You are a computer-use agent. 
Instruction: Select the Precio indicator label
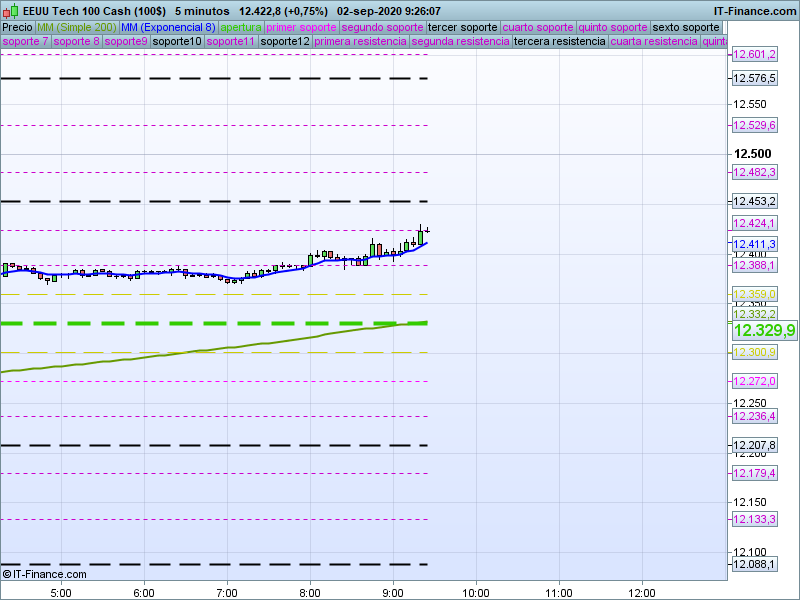point(17,27)
